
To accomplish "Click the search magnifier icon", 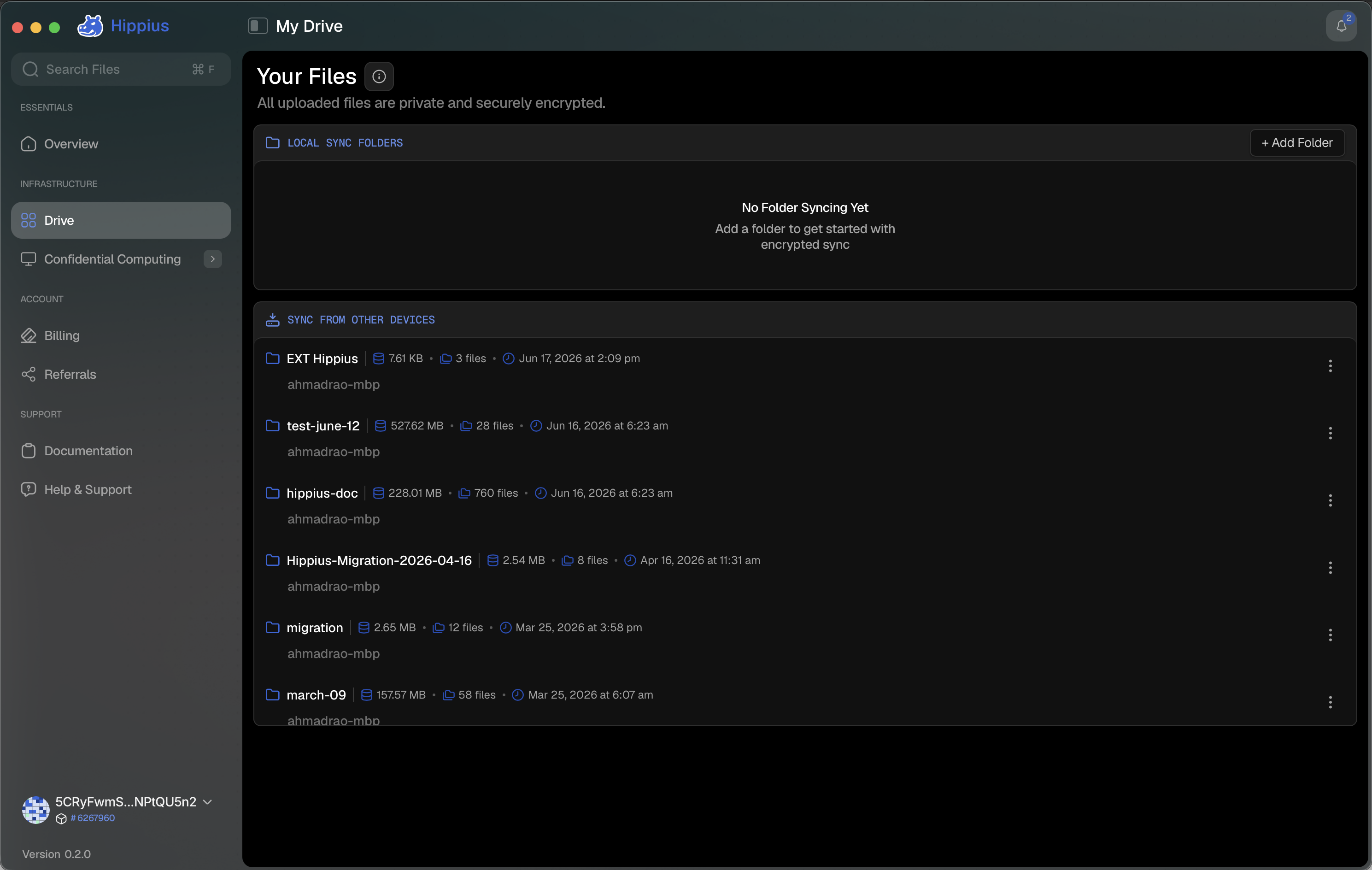I will pos(30,69).
